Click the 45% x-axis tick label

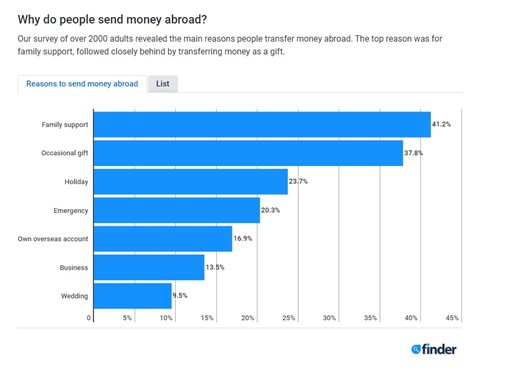452,318
